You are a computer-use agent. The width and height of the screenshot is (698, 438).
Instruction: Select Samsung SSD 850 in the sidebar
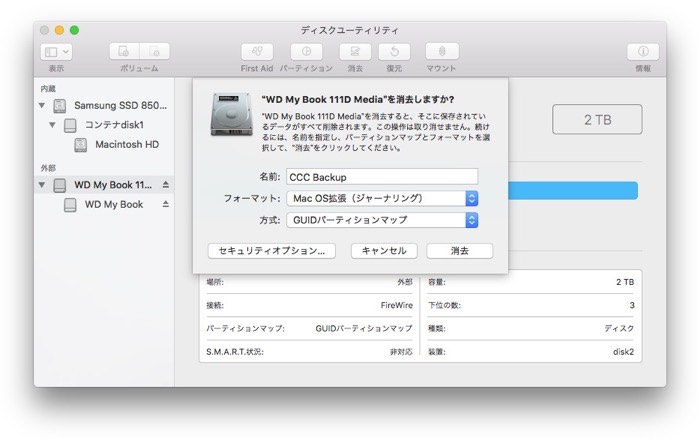[120, 105]
